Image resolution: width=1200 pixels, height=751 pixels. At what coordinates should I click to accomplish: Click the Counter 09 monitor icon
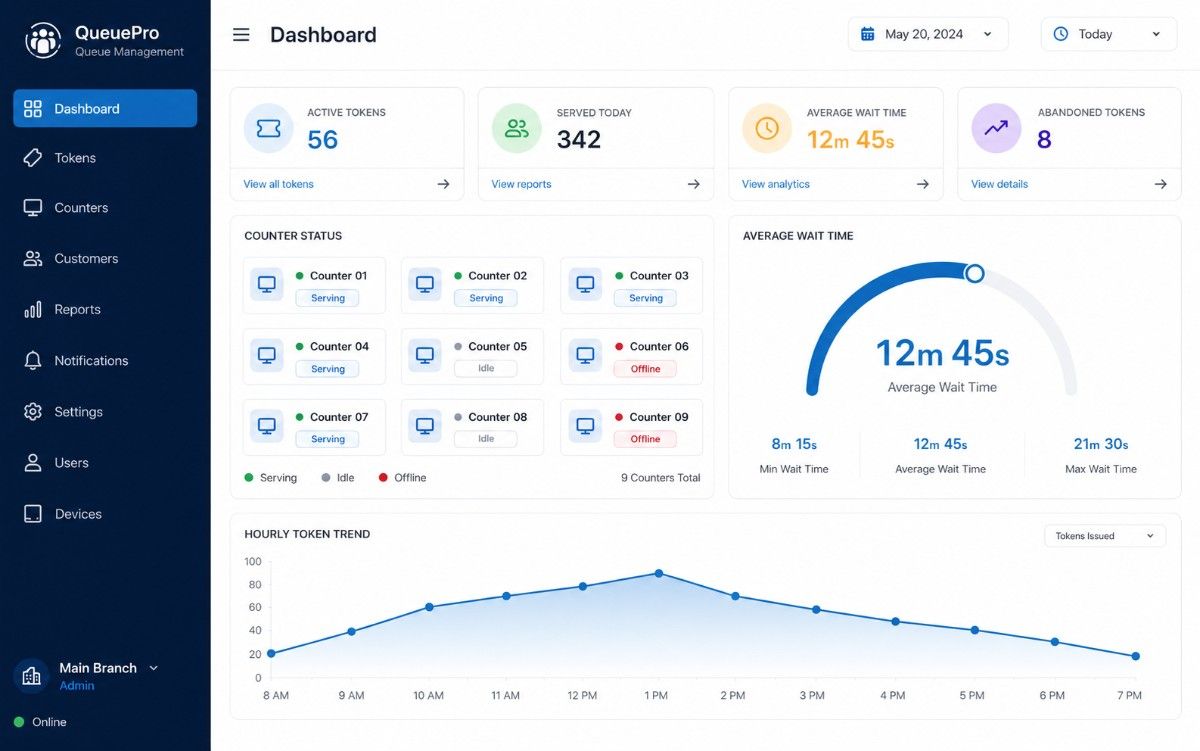585,427
